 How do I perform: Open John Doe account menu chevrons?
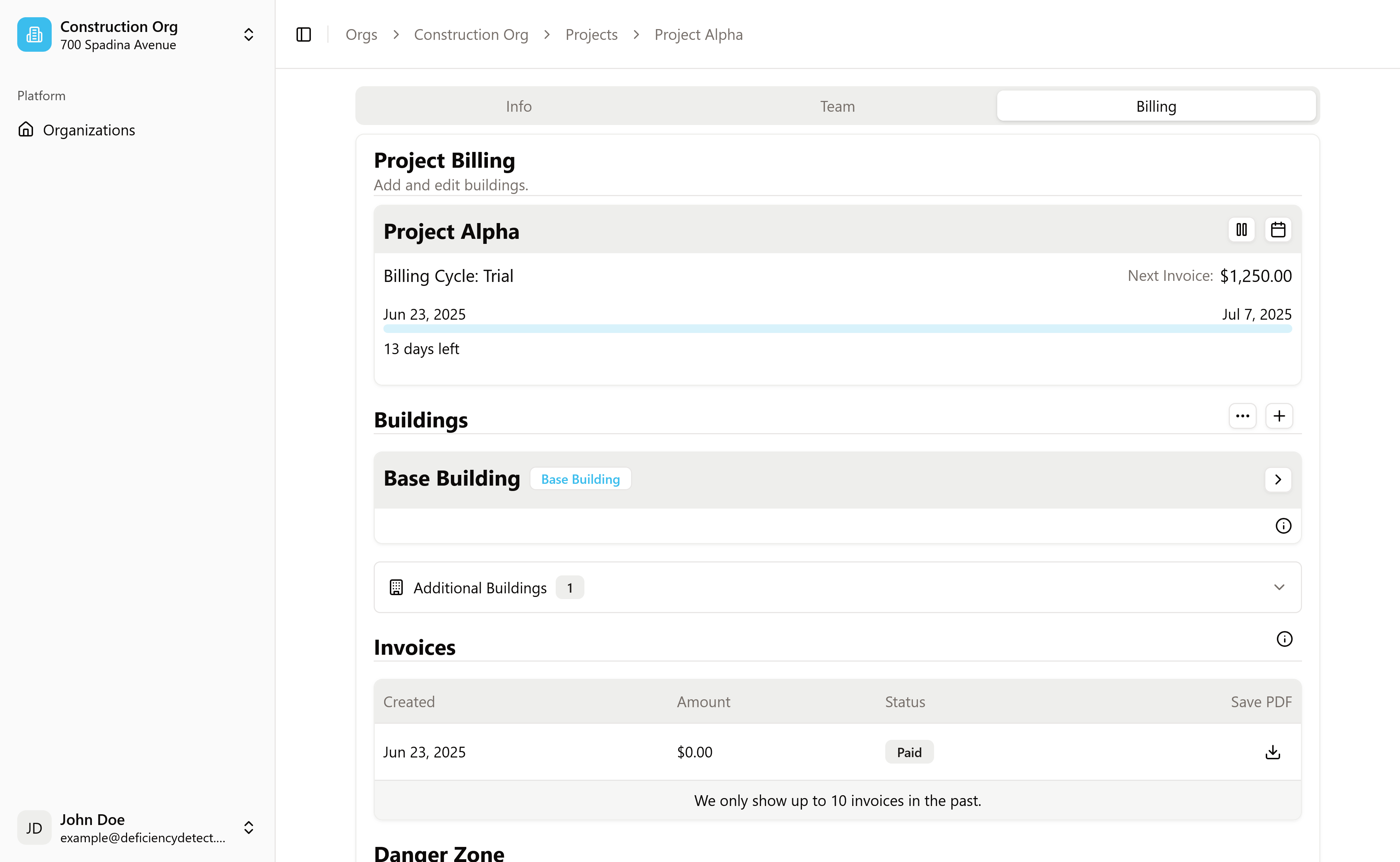coord(248,828)
